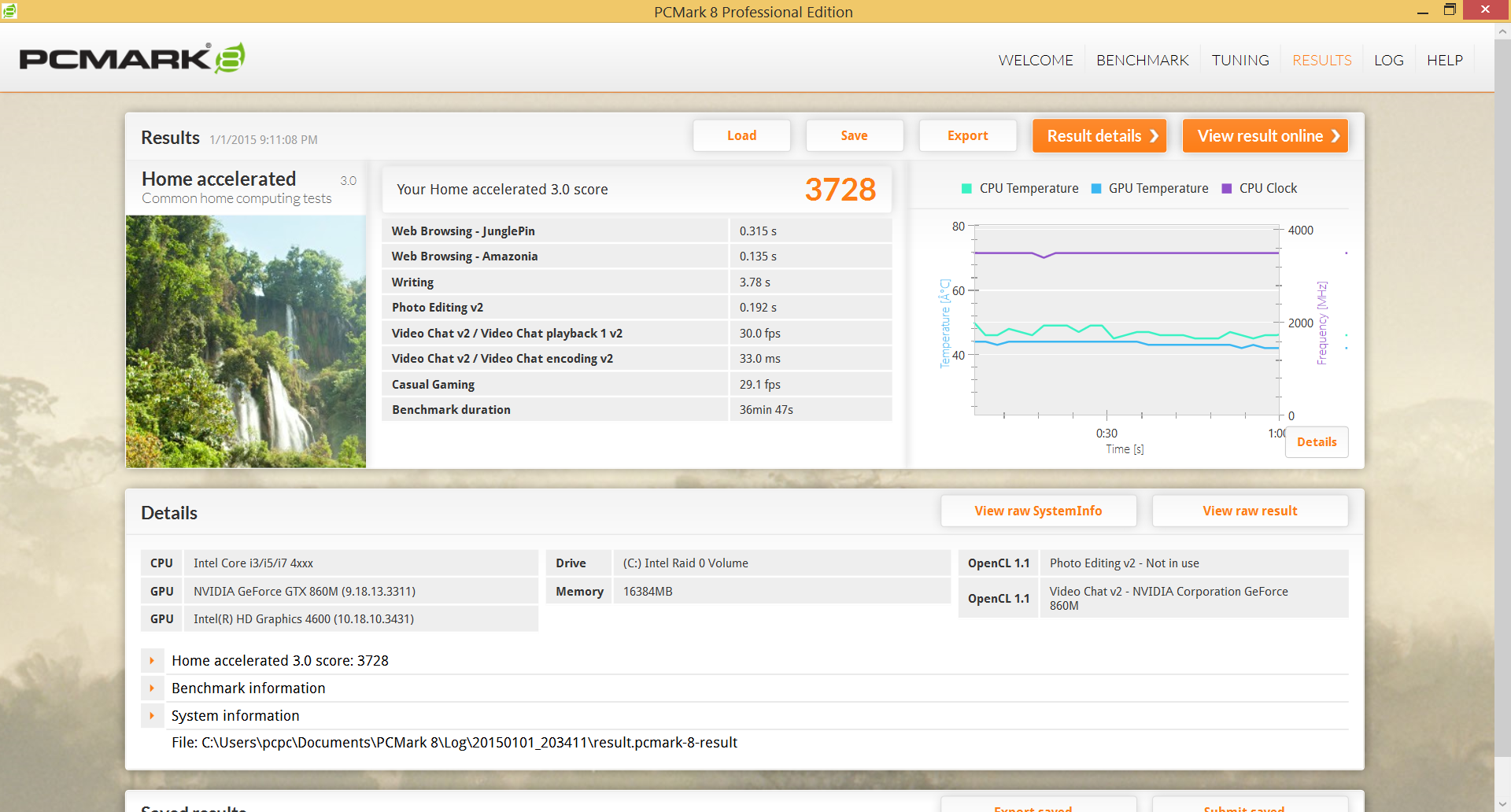Expand Home accelerated 3.0 score section
This screenshot has width=1511, height=812.
click(152, 661)
